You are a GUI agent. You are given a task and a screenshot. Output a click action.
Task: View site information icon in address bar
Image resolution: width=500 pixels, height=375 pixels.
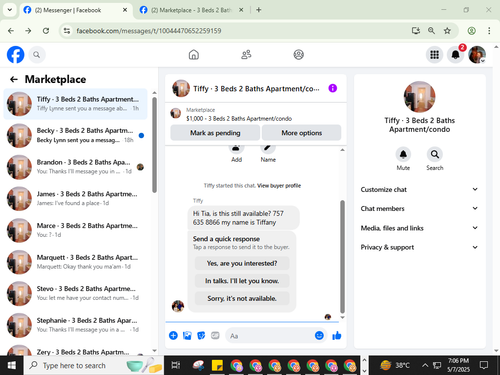pyautogui.click(x=67, y=31)
